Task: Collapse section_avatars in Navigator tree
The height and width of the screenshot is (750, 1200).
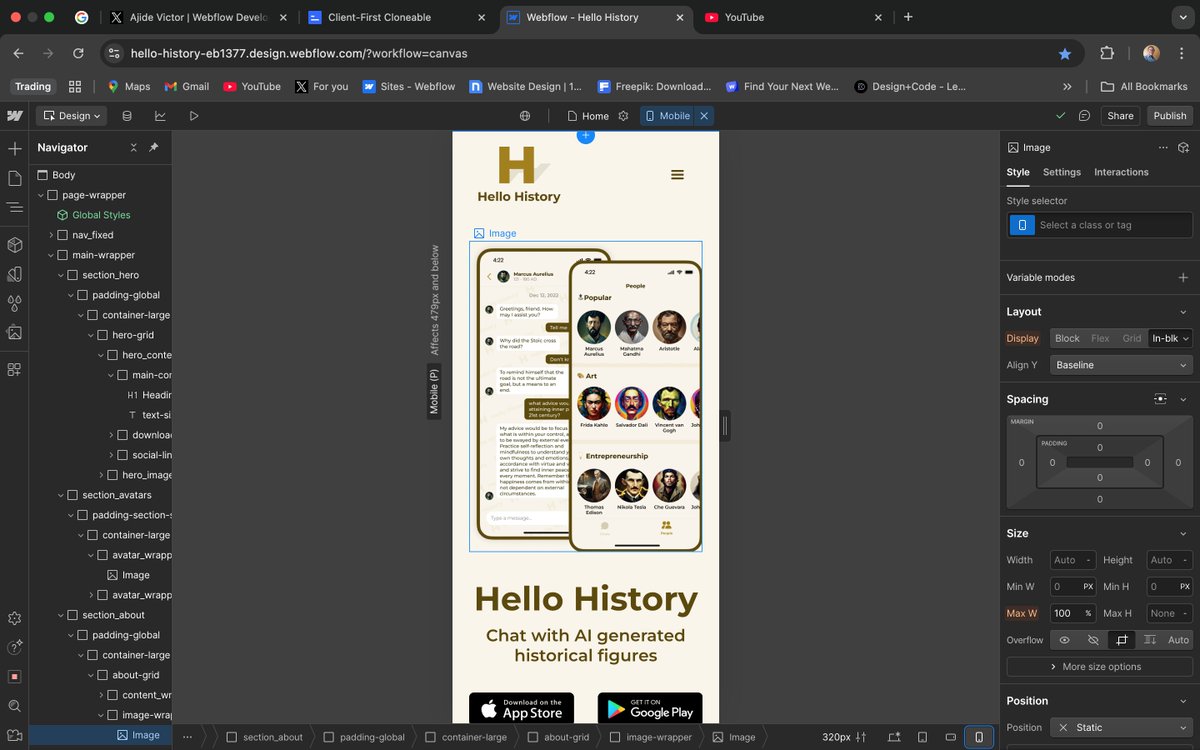Action: pyautogui.click(x=61, y=495)
